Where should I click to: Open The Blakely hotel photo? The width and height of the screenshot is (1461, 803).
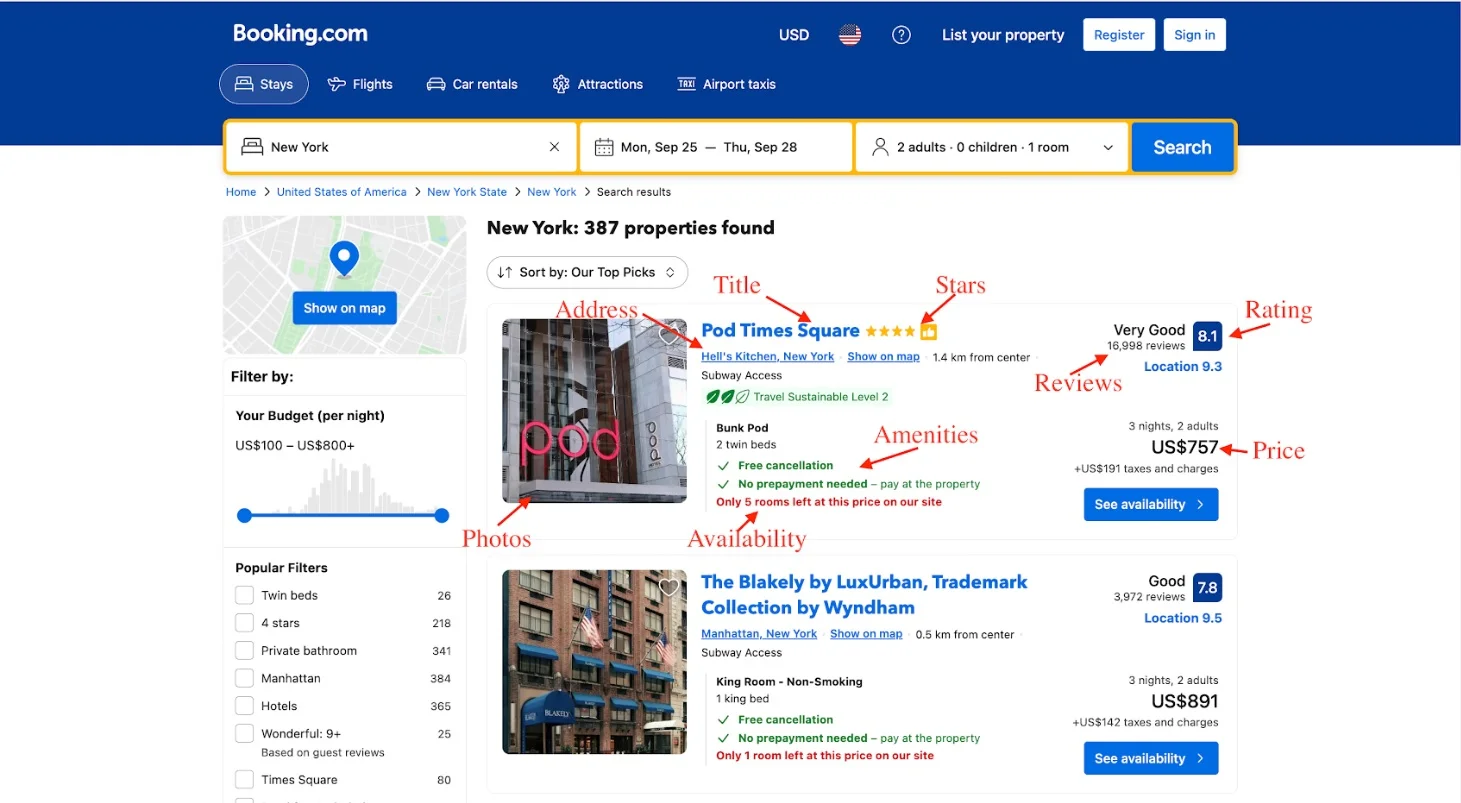tap(594, 662)
